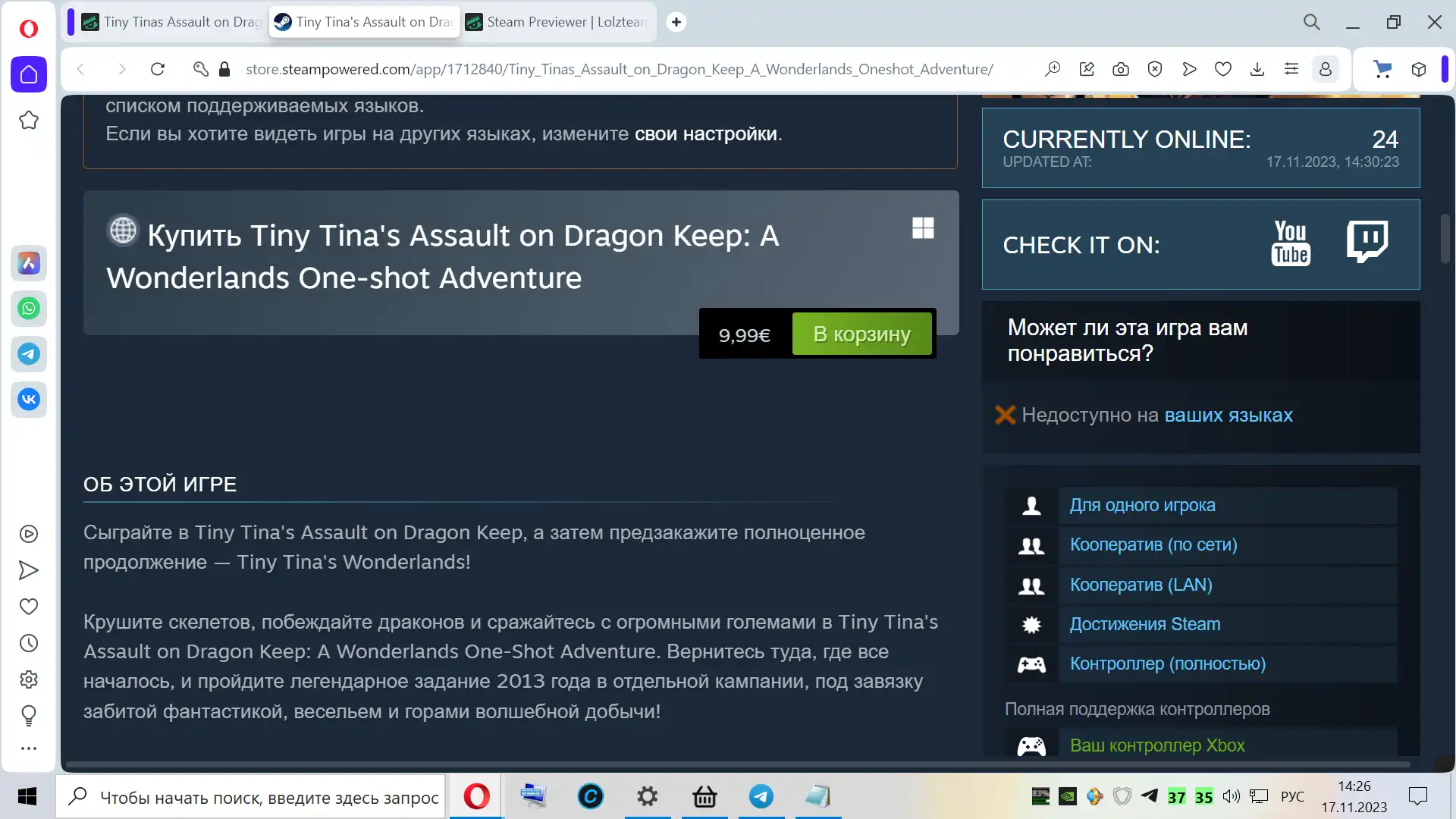Screen dimensions: 1456x819
Task: Open Telegram in the Opera sidebar
Action: (x=29, y=354)
